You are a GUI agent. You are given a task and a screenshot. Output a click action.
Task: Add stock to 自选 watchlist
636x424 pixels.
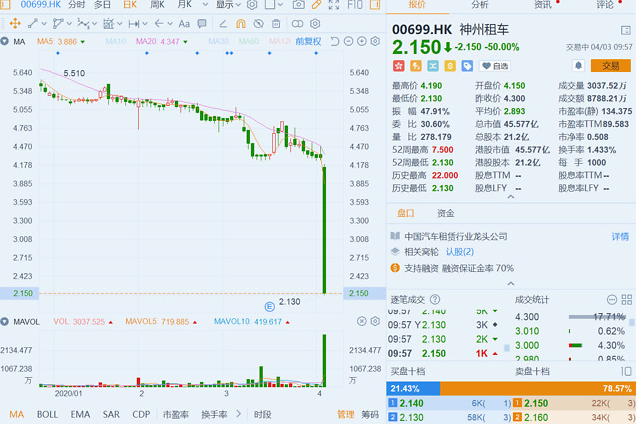point(495,66)
